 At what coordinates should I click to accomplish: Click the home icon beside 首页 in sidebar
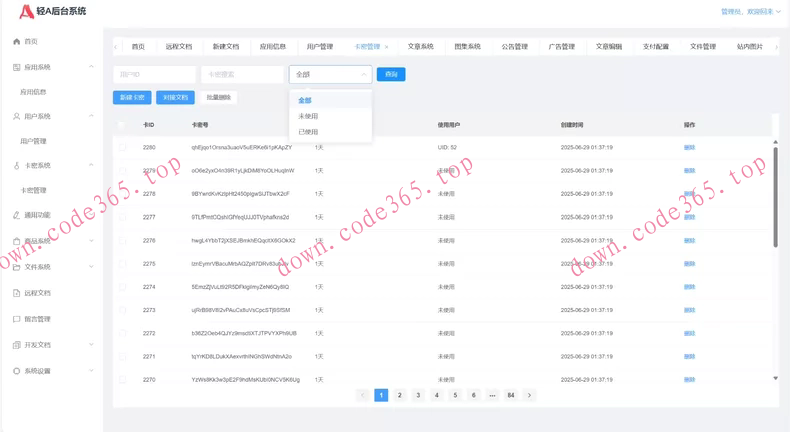pyautogui.click(x=17, y=41)
